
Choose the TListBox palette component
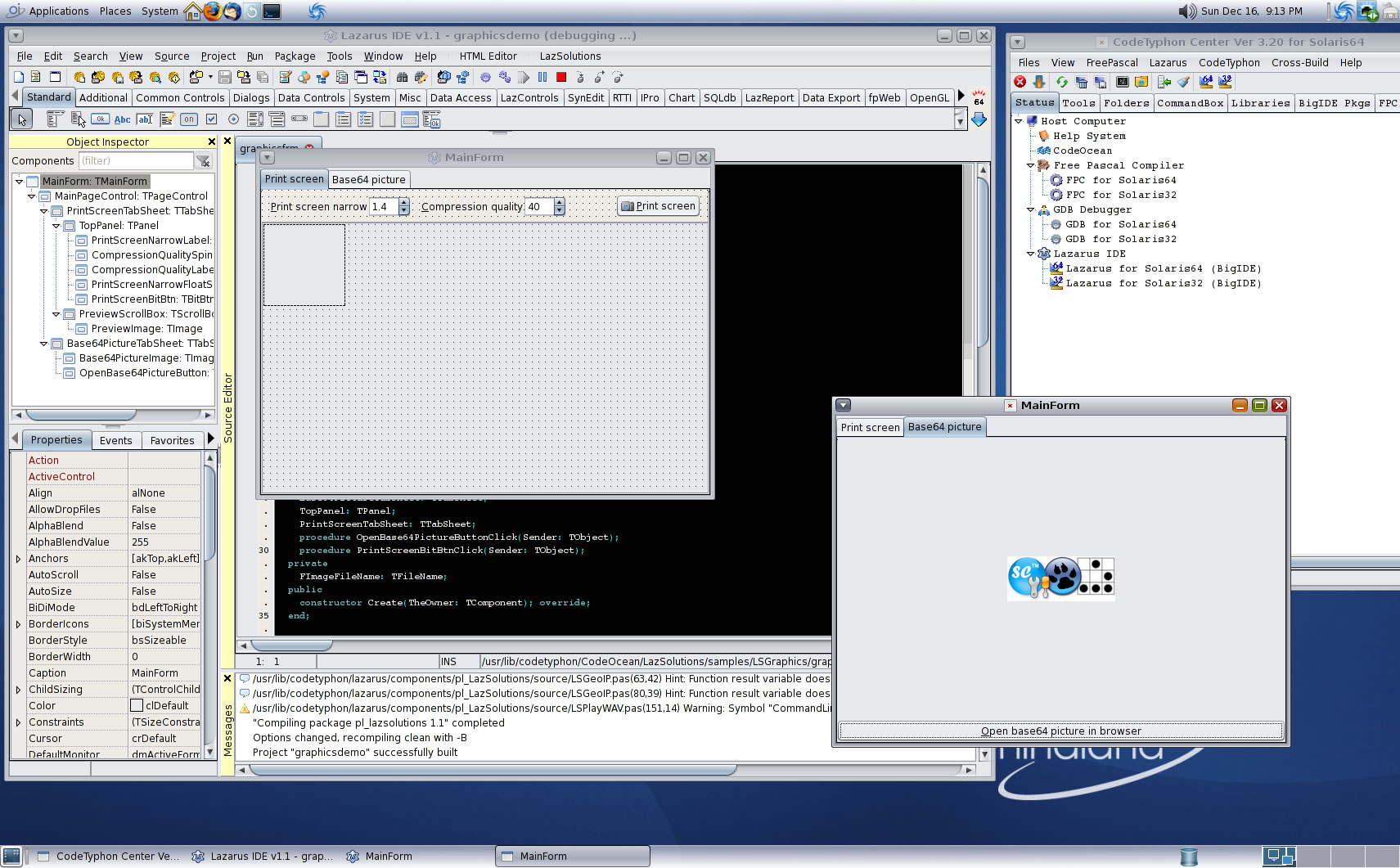click(x=255, y=119)
